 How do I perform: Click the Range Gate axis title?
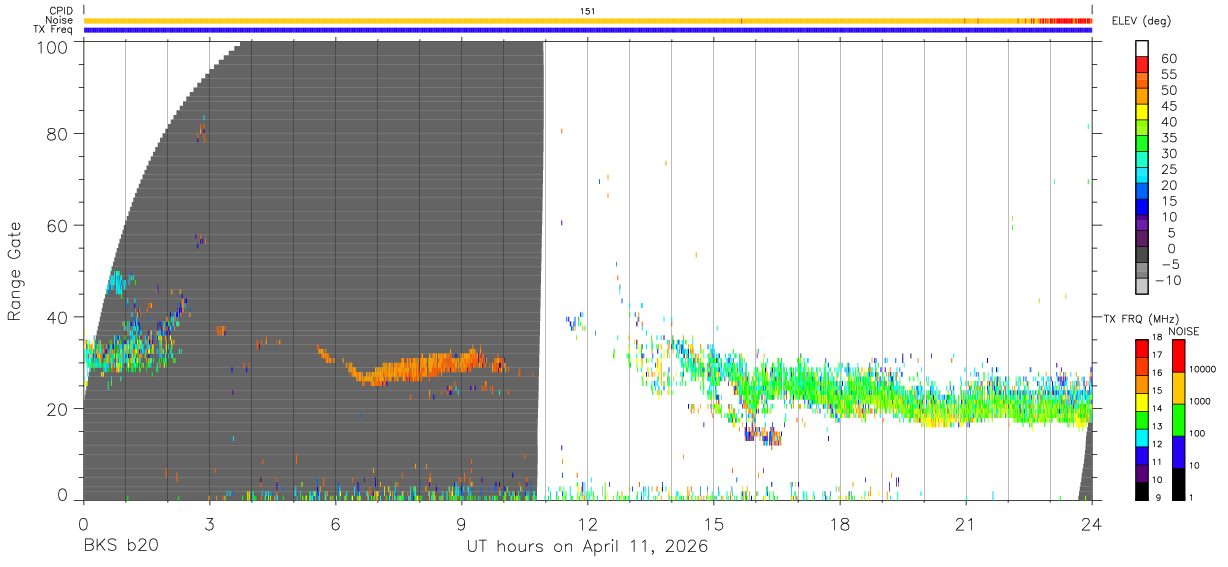15,271
